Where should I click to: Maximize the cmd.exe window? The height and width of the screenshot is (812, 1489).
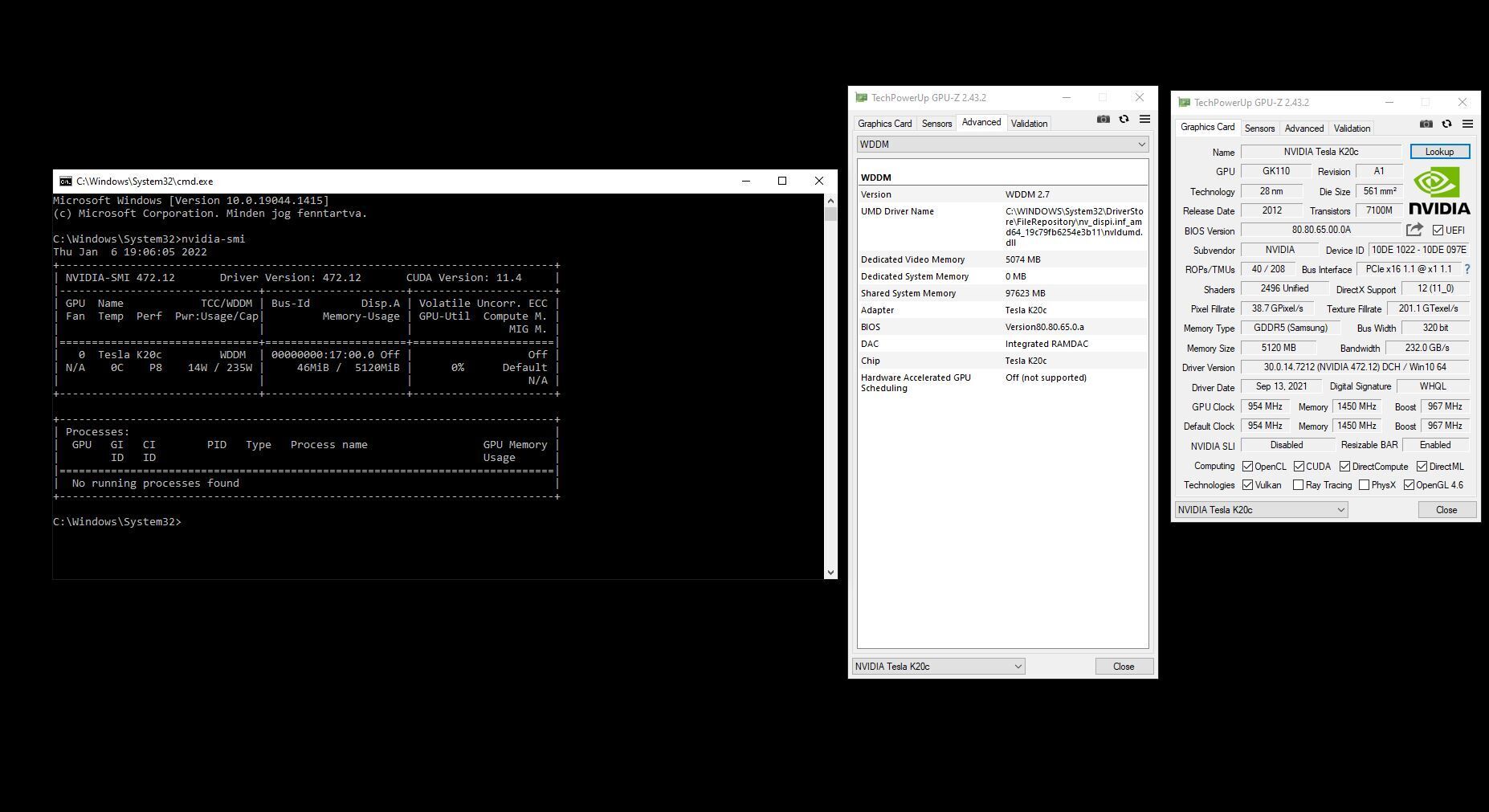pyautogui.click(x=782, y=181)
